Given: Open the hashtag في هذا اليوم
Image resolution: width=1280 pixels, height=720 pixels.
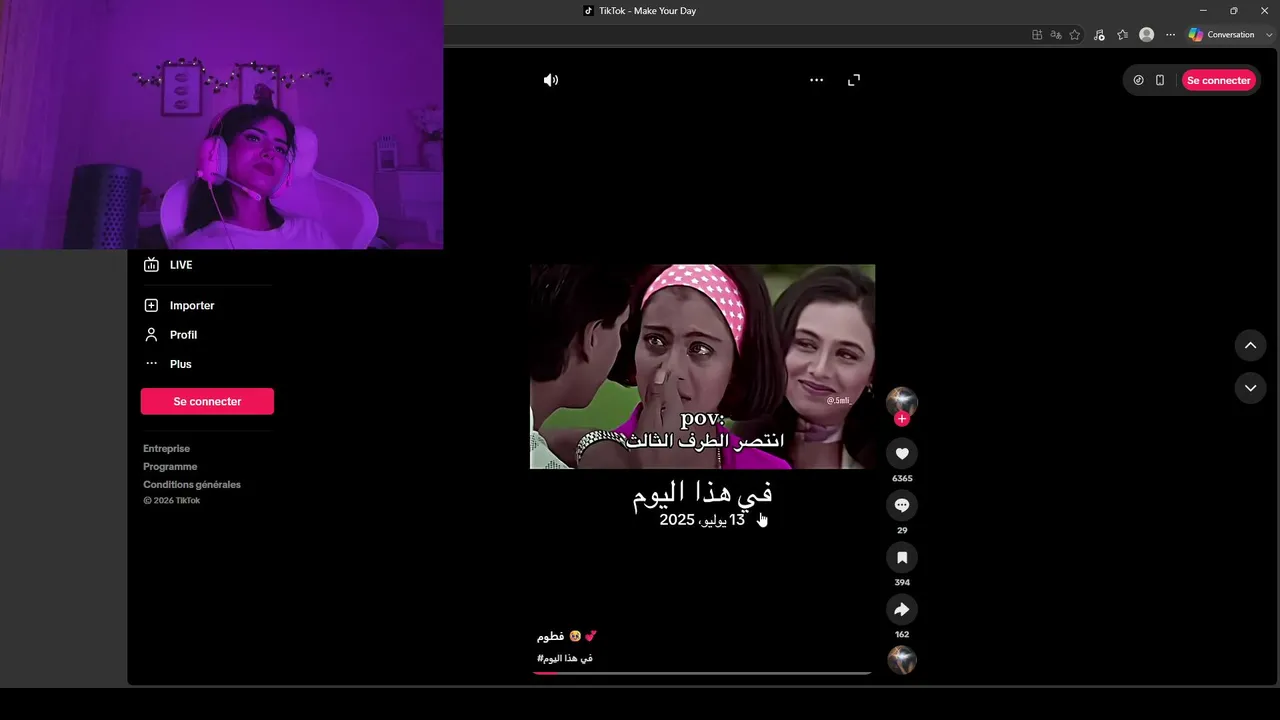Looking at the screenshot, I should 565,658.
